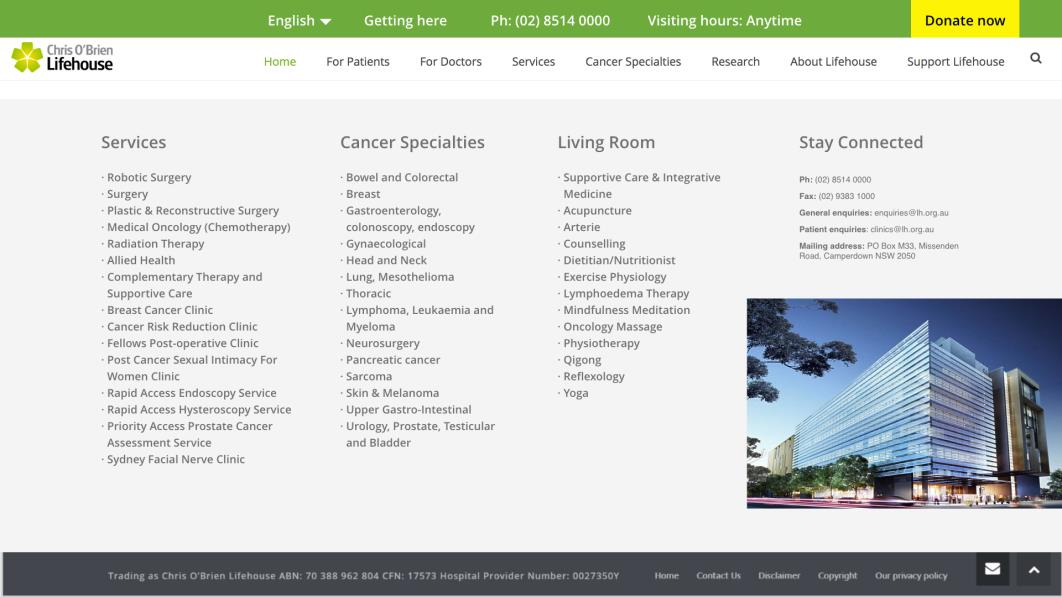
Task: Open the Head and Neck link
Action: pos(387,260)
